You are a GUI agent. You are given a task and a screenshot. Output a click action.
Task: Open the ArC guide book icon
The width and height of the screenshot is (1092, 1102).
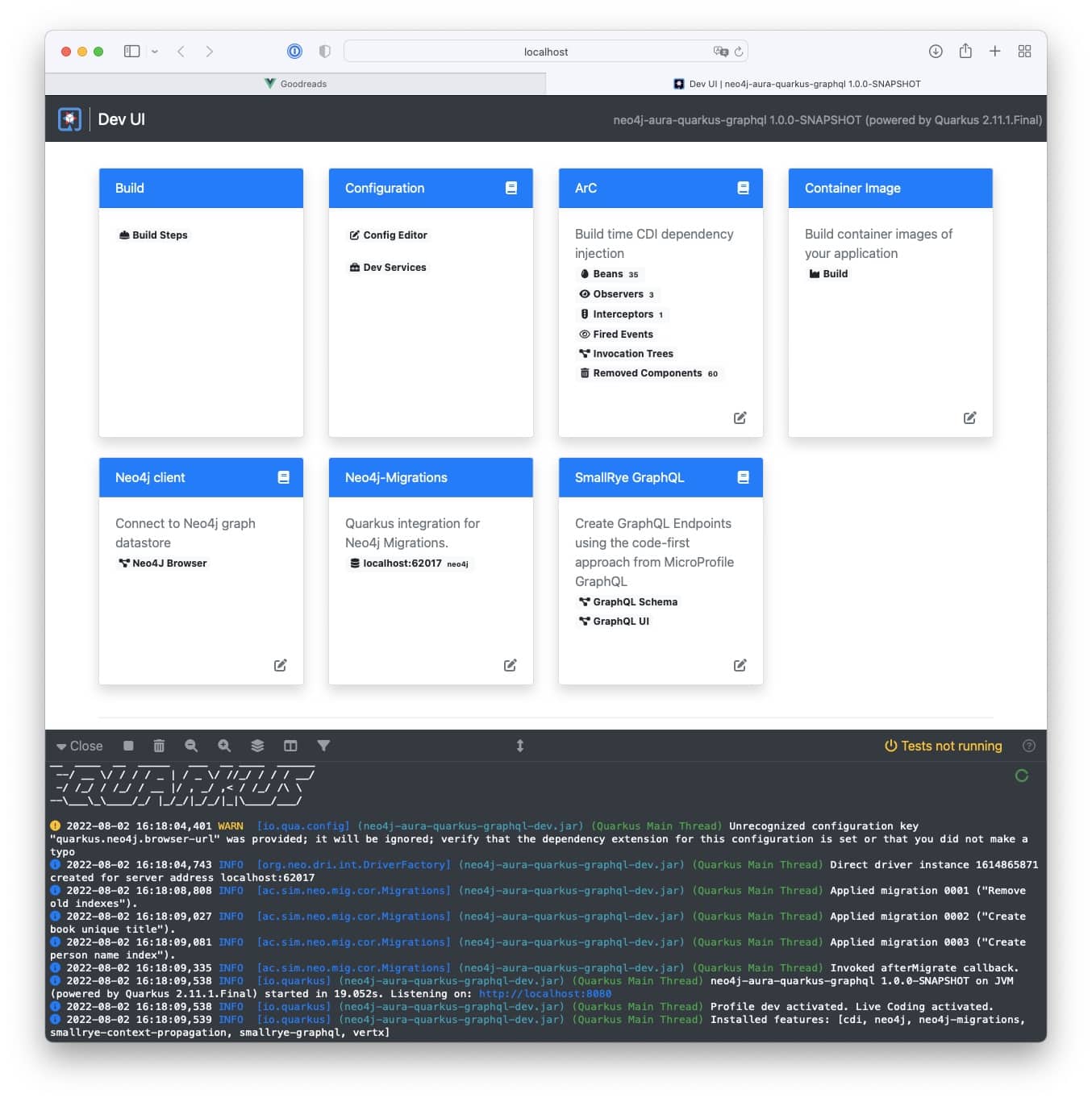tap(743, 188)
